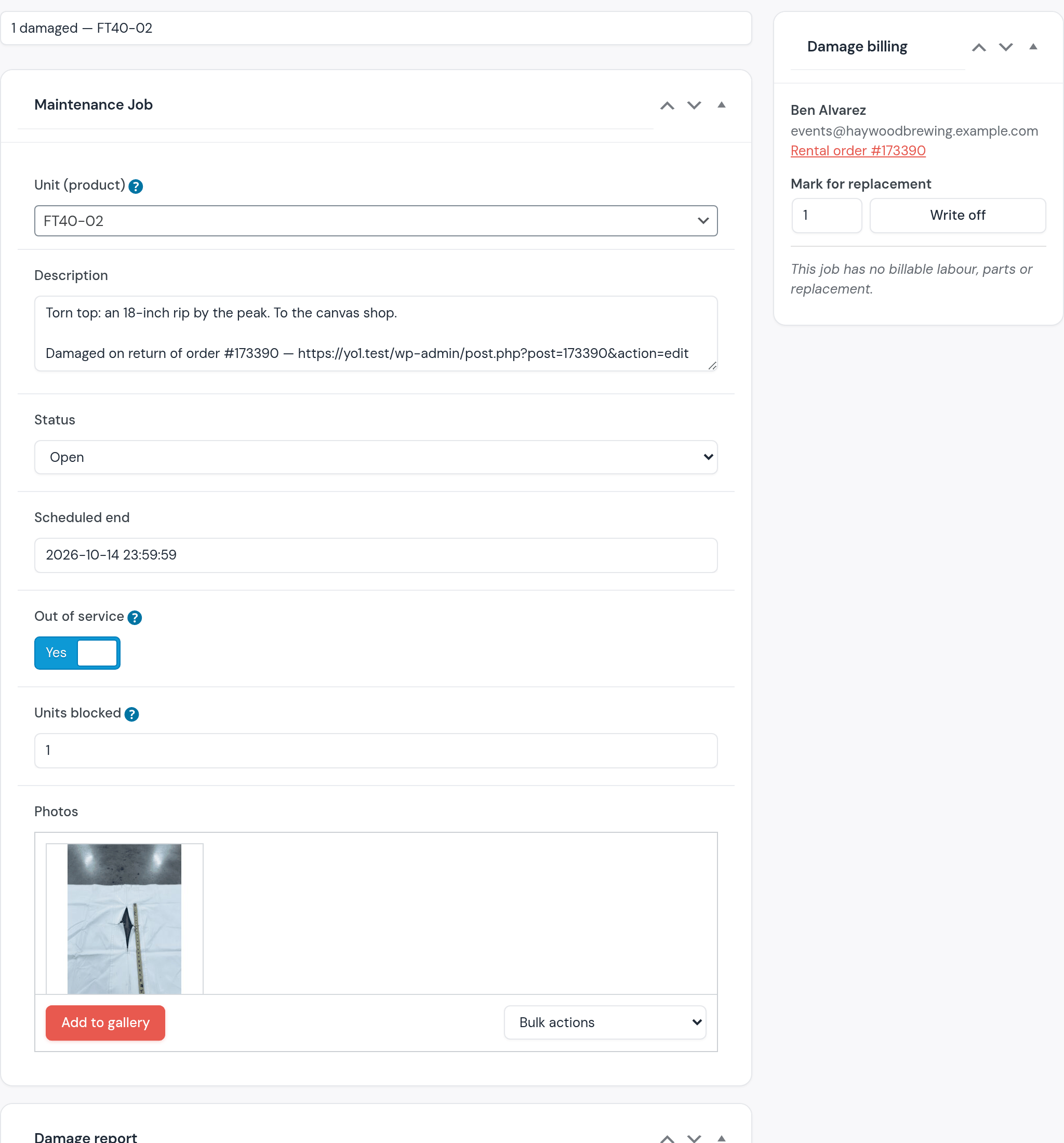Click the events@haywoodbrewing.example.com email text
The width and height of the screenshot is (1064, 1143).
coord(914,131)
